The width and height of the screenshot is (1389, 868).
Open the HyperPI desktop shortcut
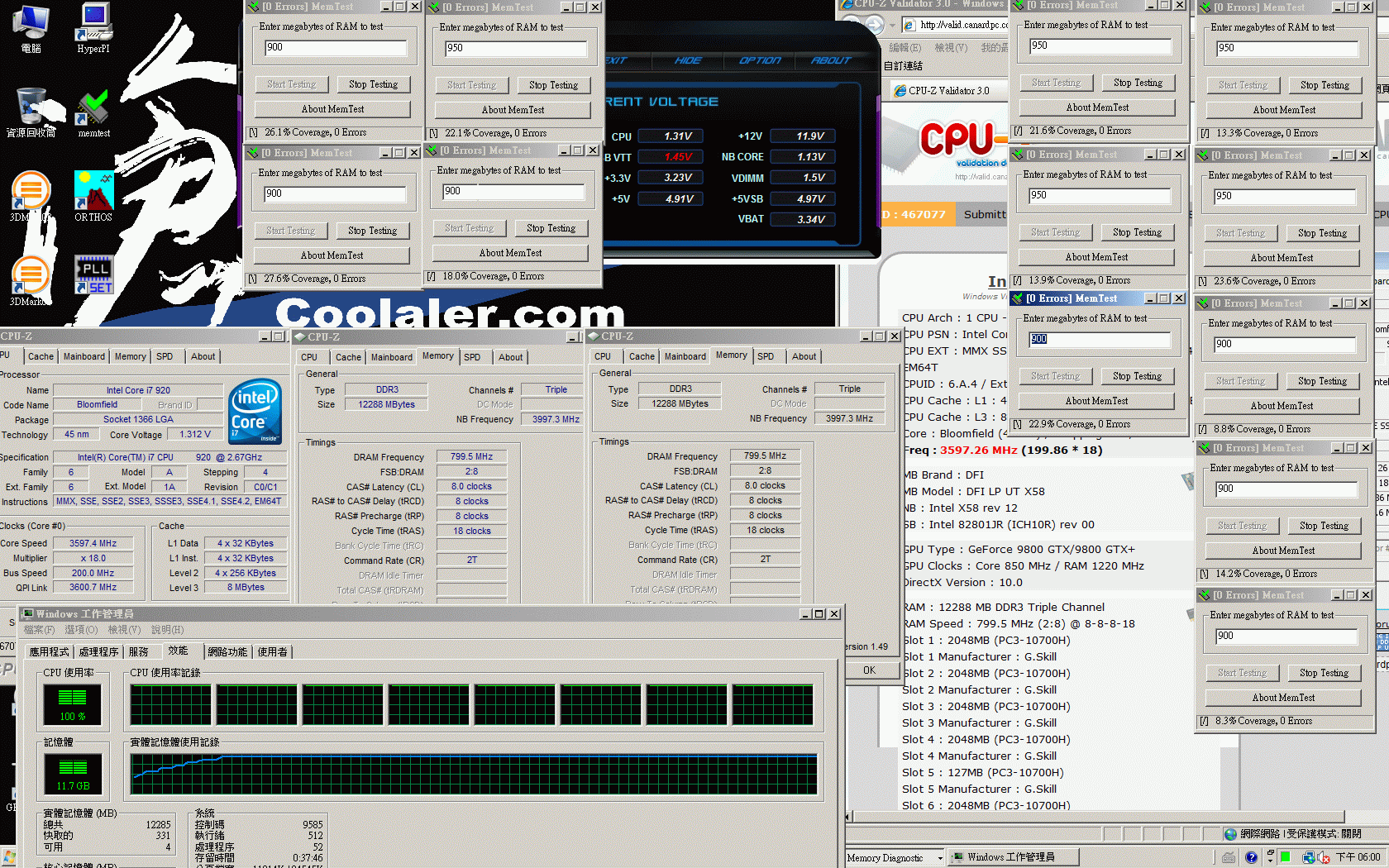pyautogui.click(x=93, y=27)
